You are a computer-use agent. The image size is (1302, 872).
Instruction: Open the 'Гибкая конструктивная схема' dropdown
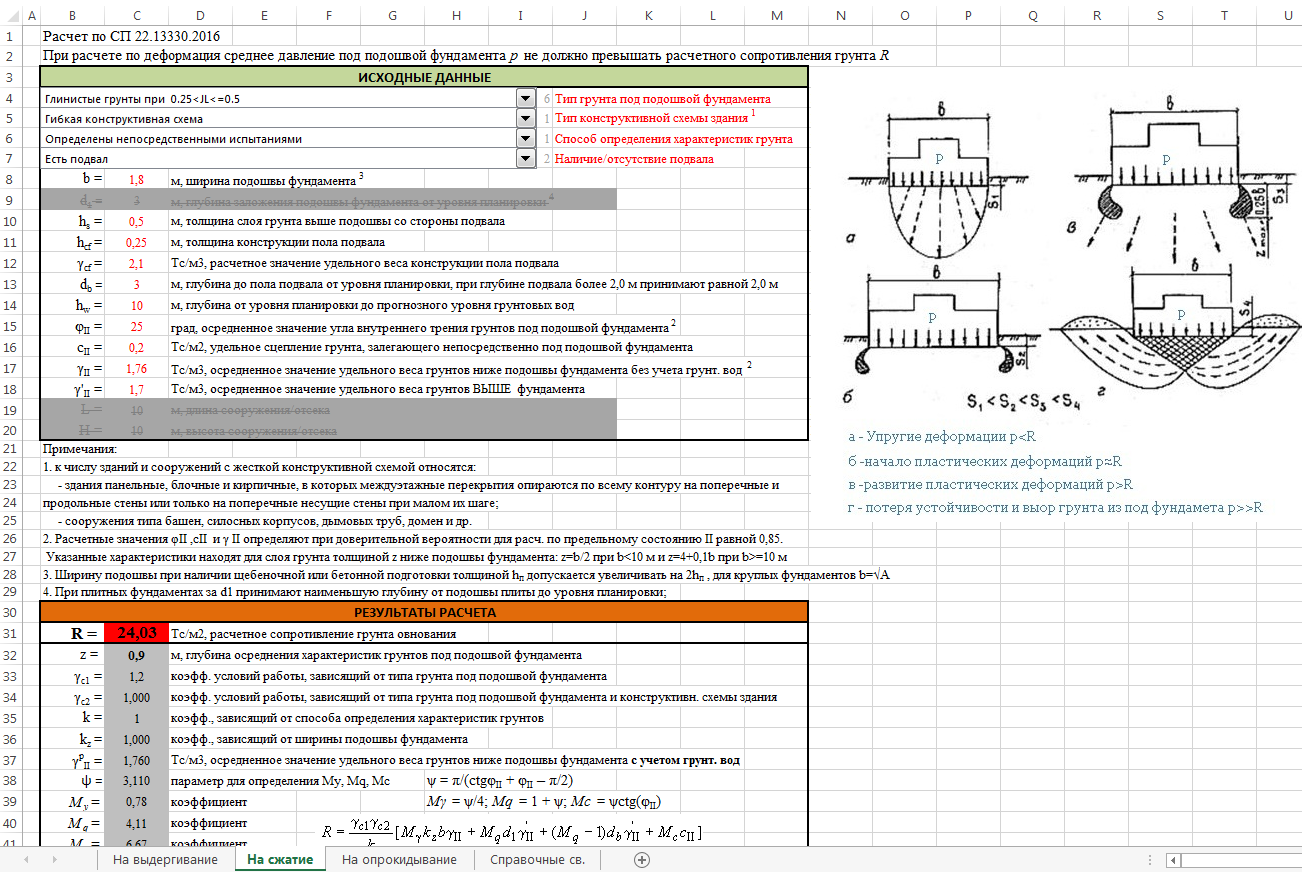[526, 119]
